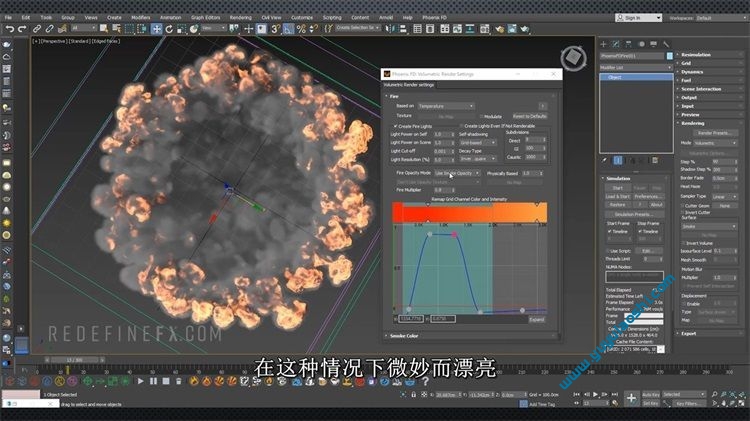Open the Scripting menu

pos(332,18)
